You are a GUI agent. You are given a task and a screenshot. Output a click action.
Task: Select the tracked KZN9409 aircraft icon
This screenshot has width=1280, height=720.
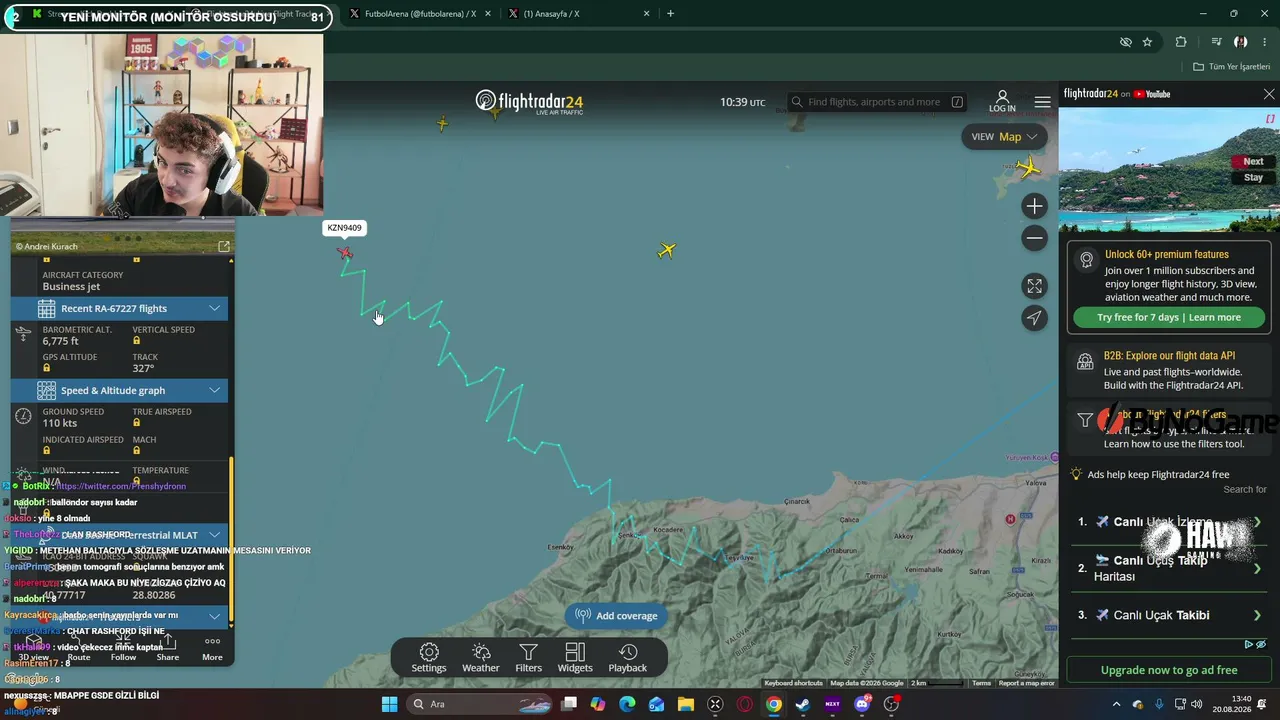pyautogui.click(x=345, y=253)
